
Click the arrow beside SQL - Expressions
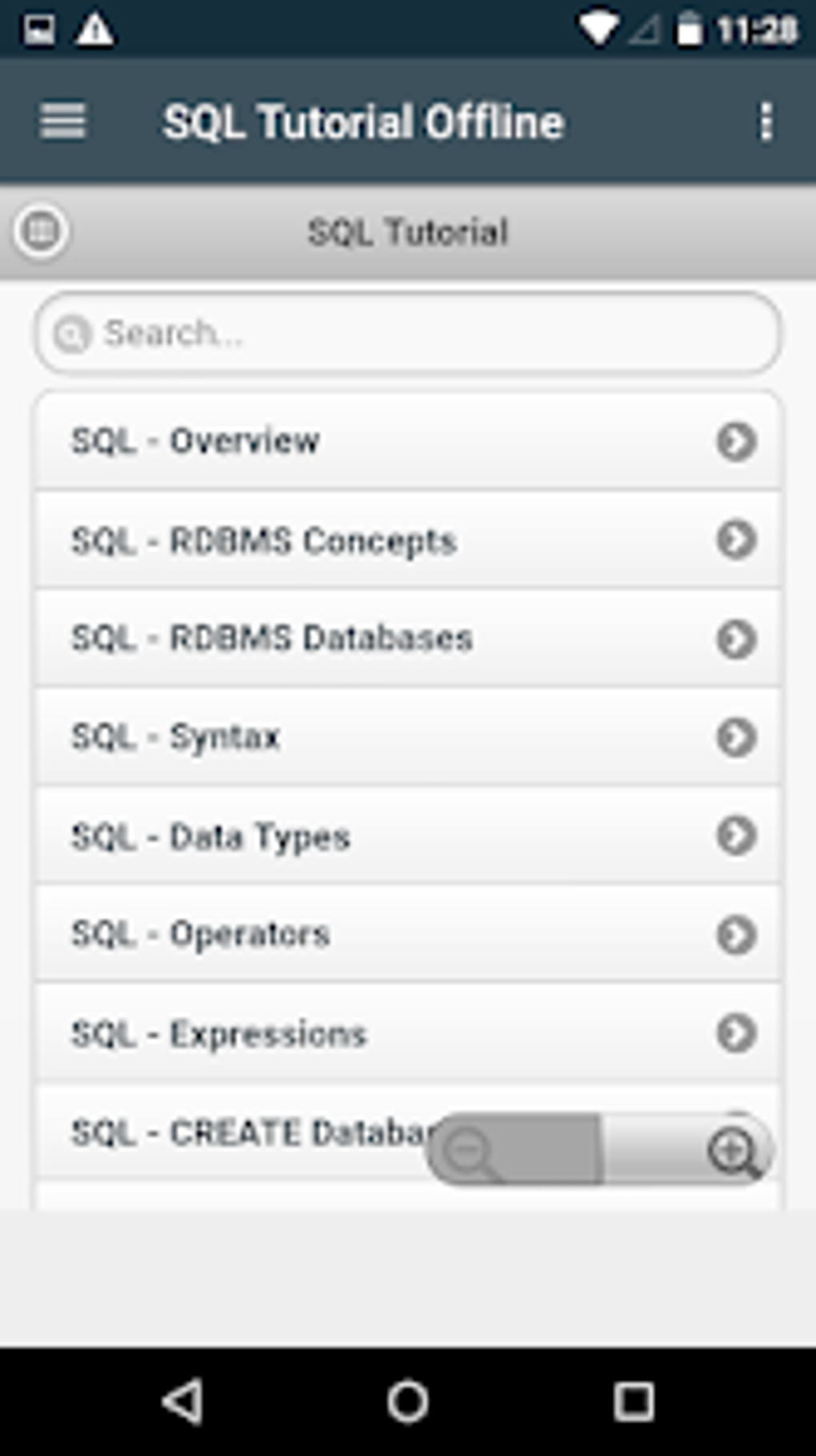(x=736, y=1033)
